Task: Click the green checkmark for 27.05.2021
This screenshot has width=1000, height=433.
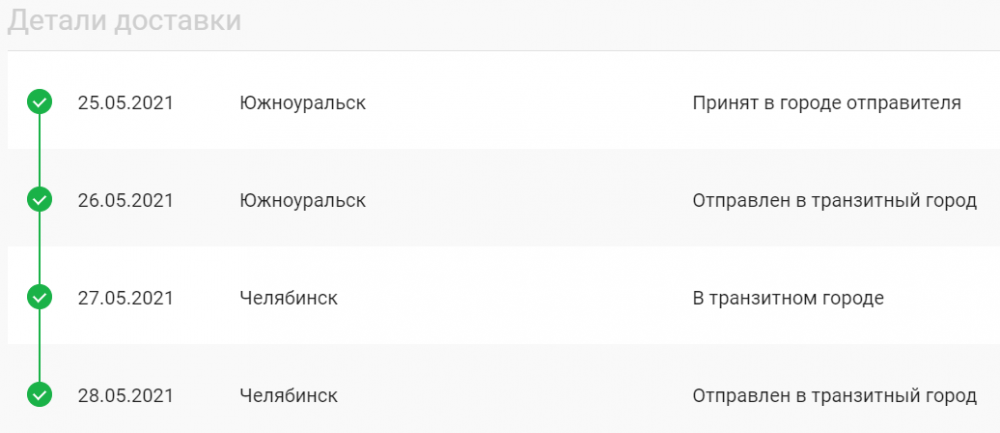Action: [39, 297]
